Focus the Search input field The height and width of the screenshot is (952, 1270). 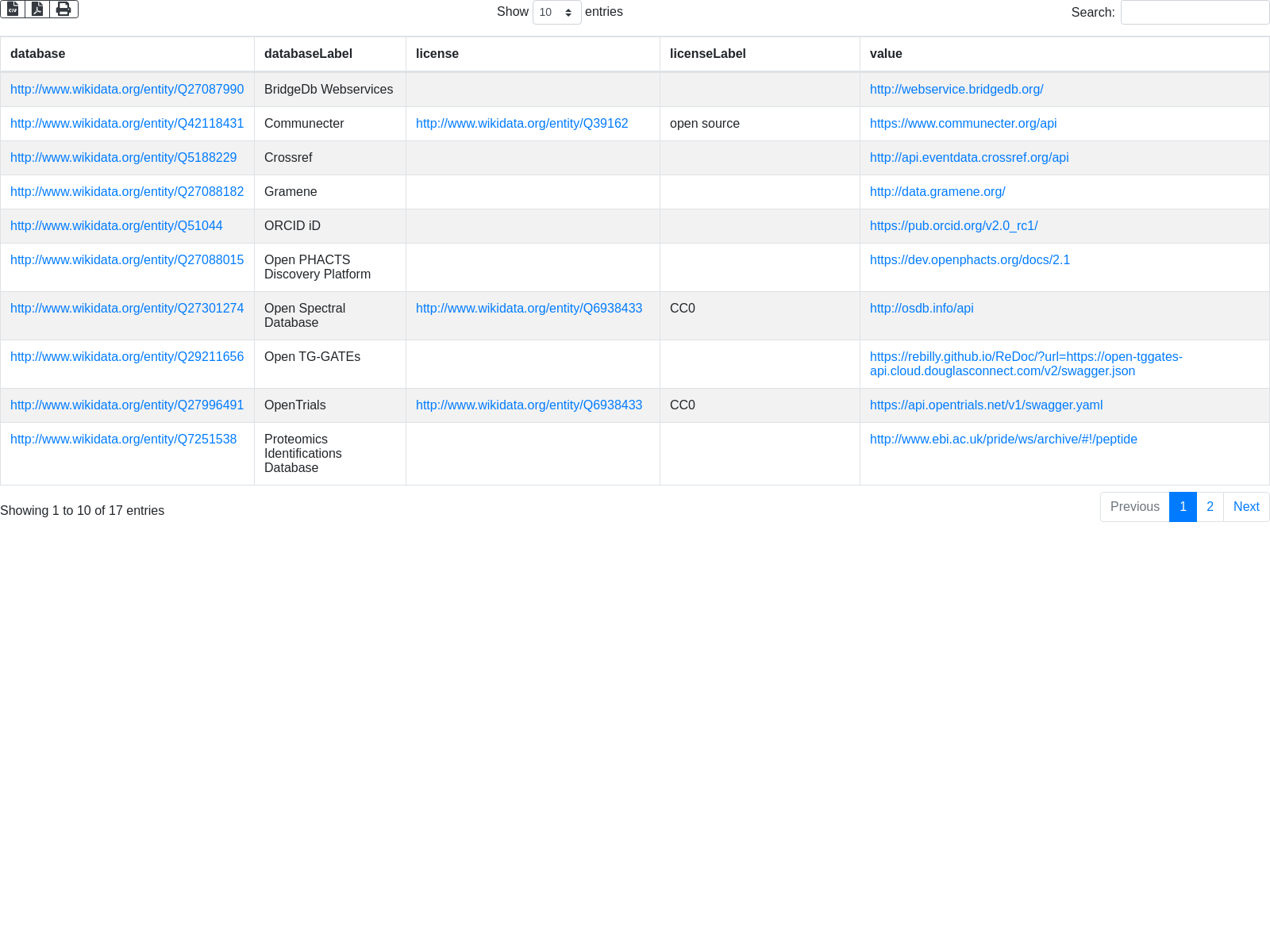click(1195, 13)
